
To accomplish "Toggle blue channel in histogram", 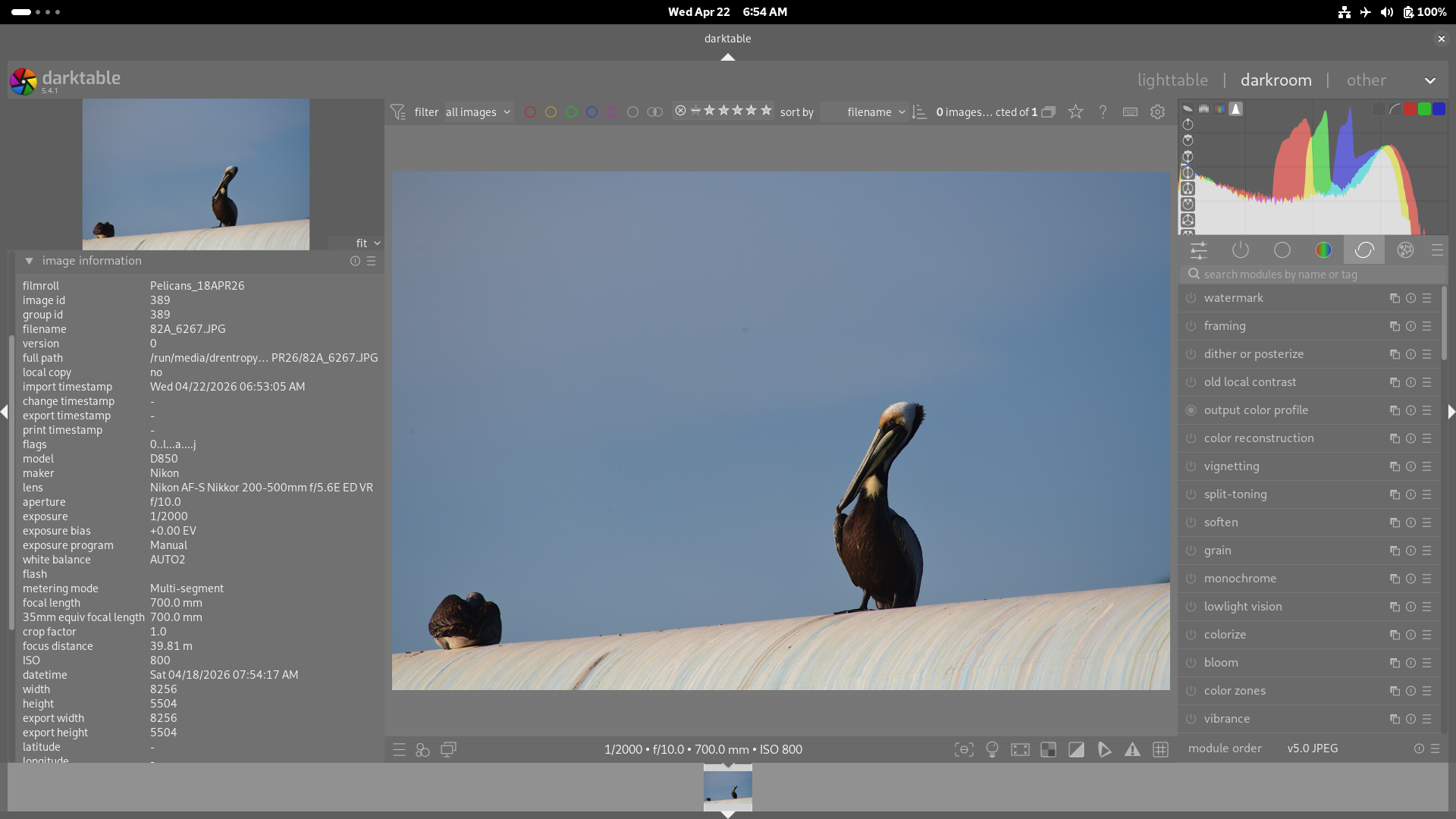I will (1439, 109).
